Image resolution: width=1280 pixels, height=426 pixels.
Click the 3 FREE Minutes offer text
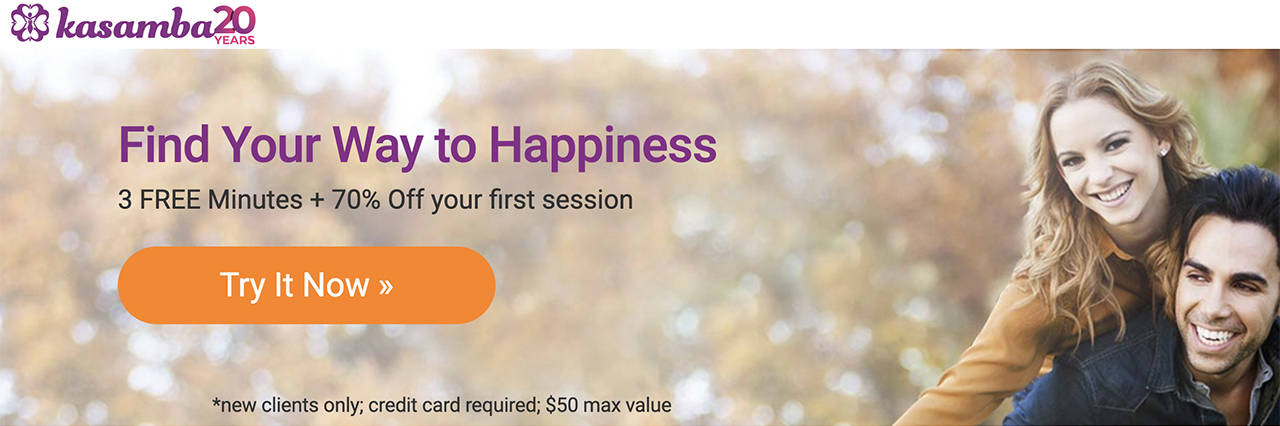point(210,199)
